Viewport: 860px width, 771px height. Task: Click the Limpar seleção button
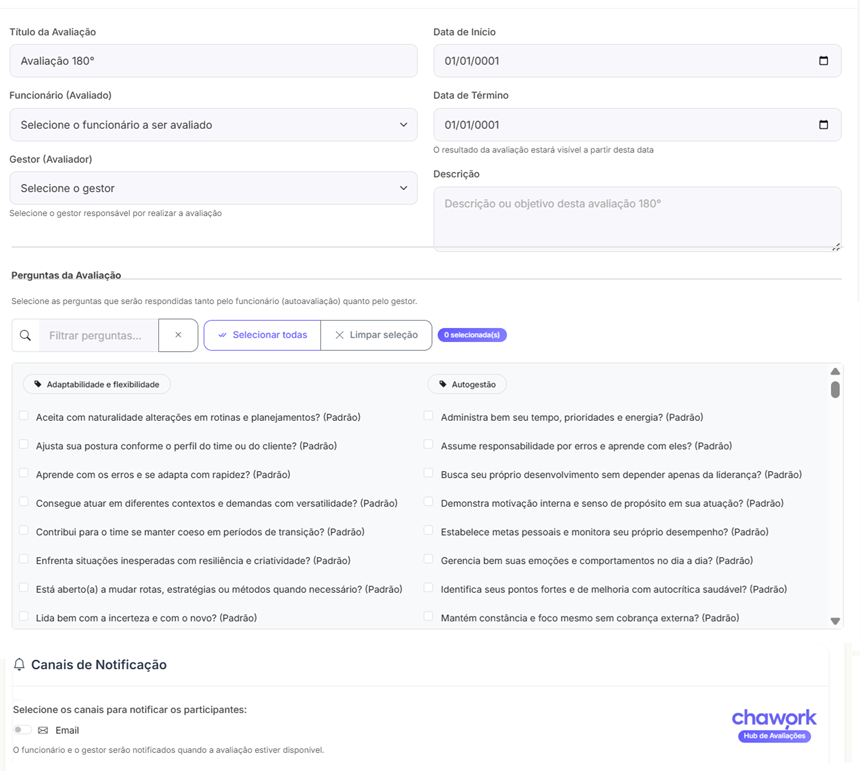pyautogui.click(x=376, y=335)
